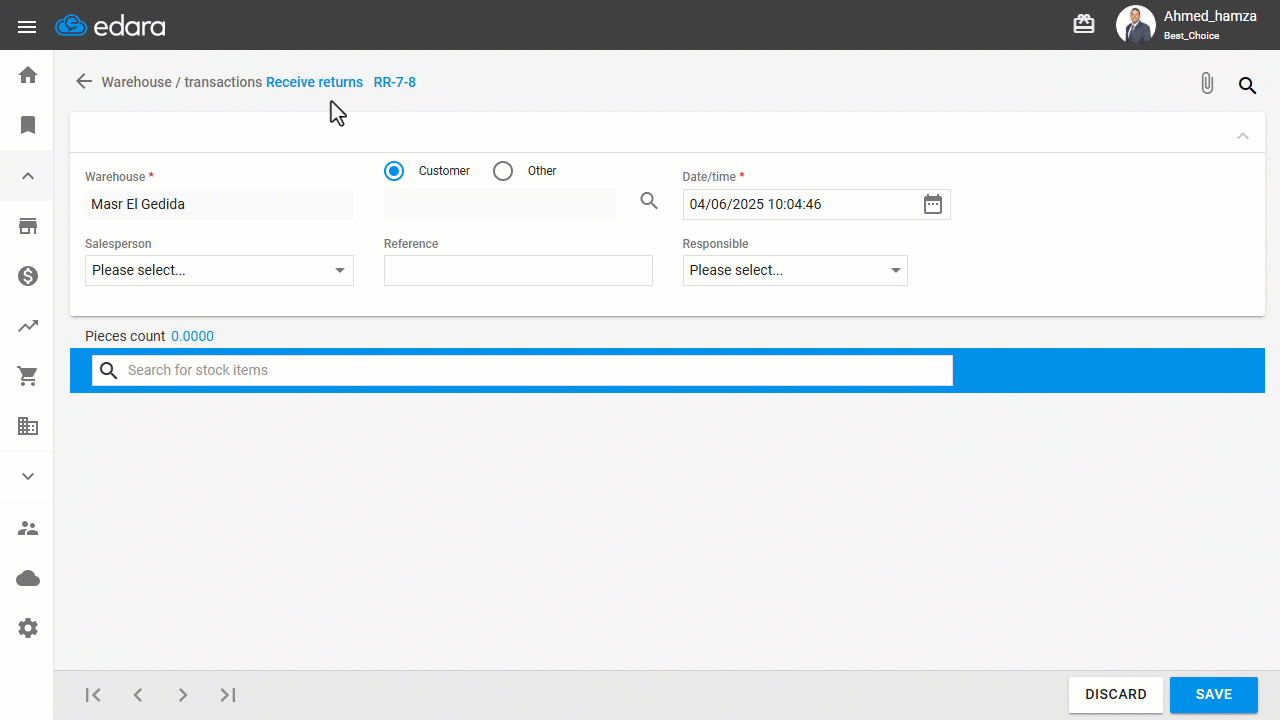This screenshot has width=1280, height=720.
Task: Expand sidebar section with down chevron
Action: coord(28,477)
